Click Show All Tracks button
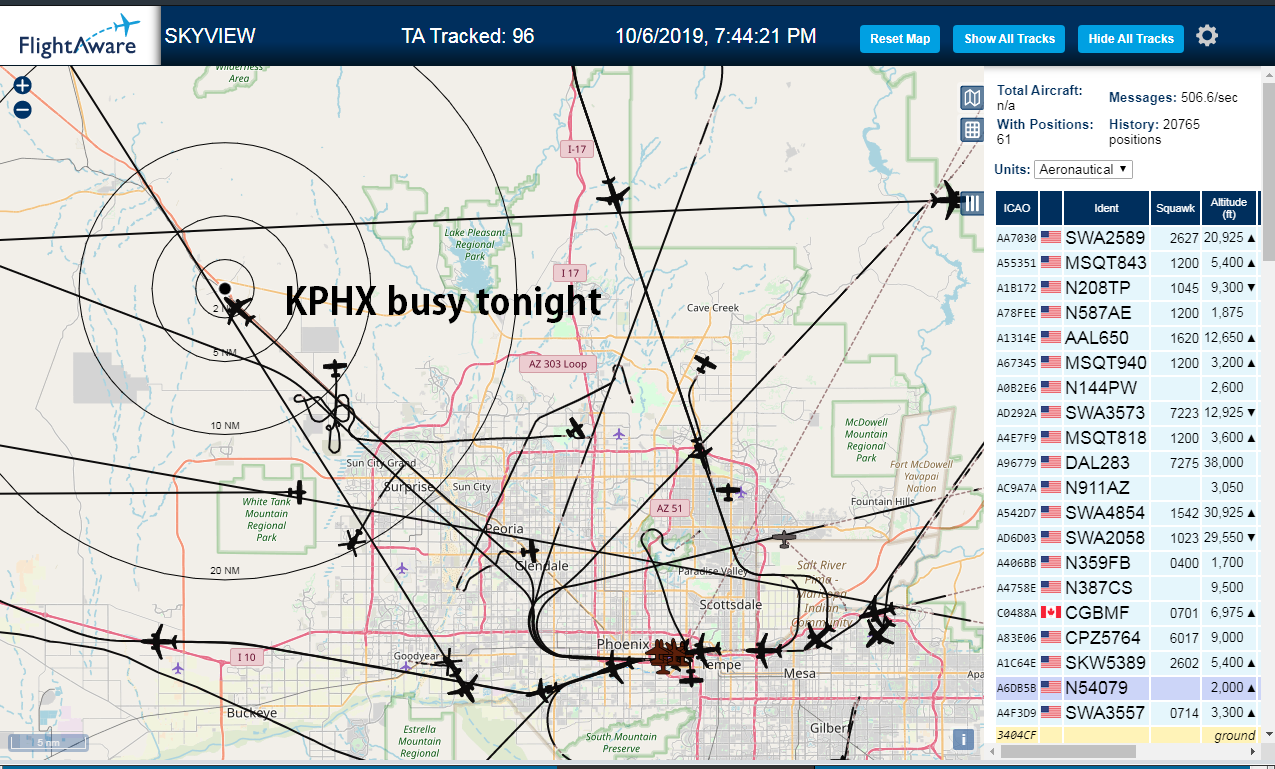Viewport: 1275px width, 769px height. pos(1009,39)
